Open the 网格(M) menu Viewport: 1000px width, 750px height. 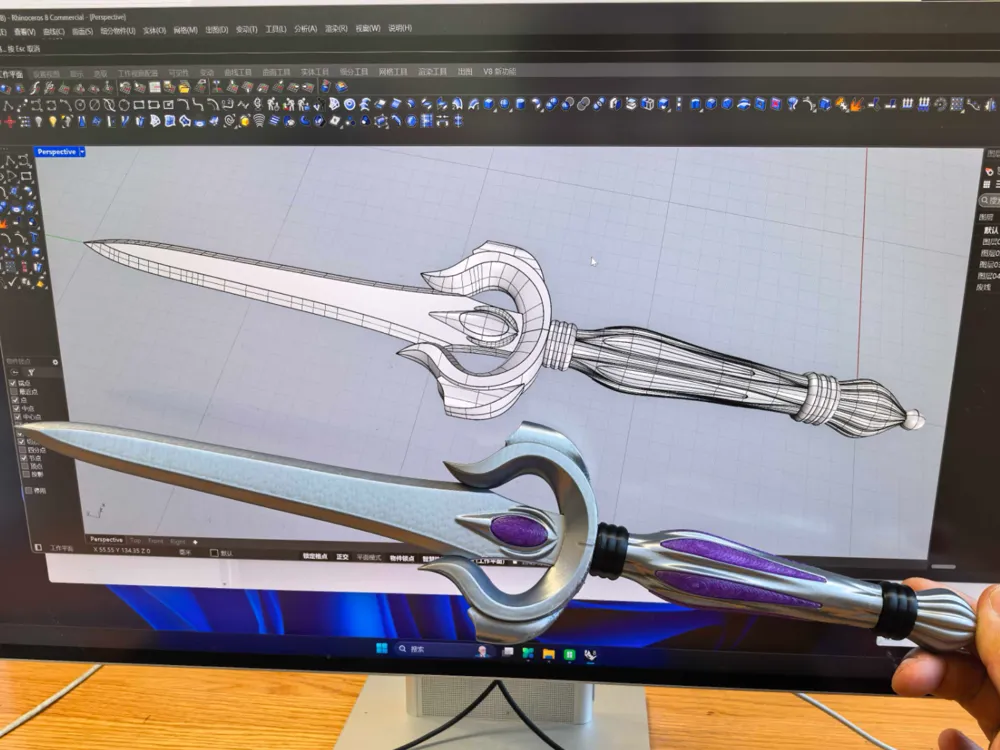[186, 30]
